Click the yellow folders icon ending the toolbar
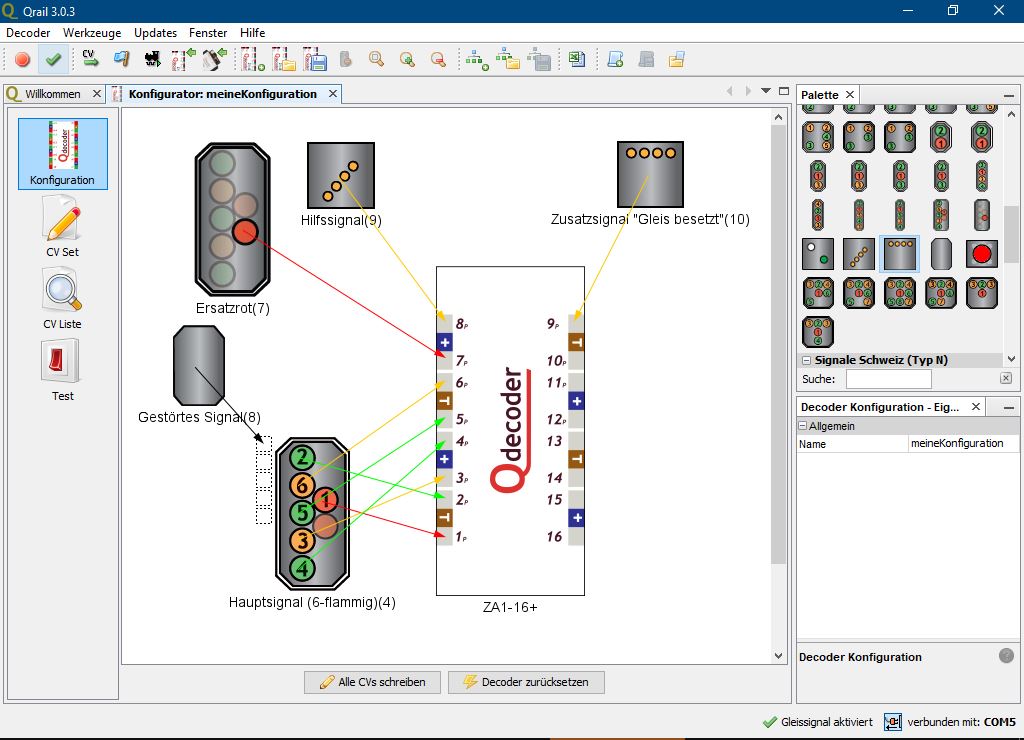Screen dimensions: 1024x740 (677, 59)
